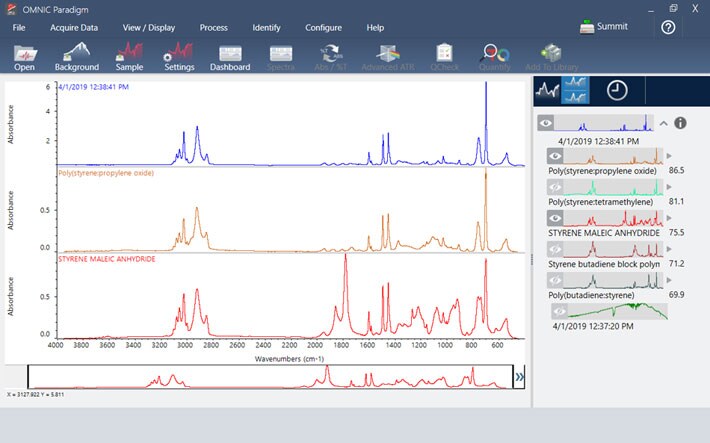This screenshot has height=443, width=710.
Task: Select the Summit instrument icon
Action: [587, 27]
